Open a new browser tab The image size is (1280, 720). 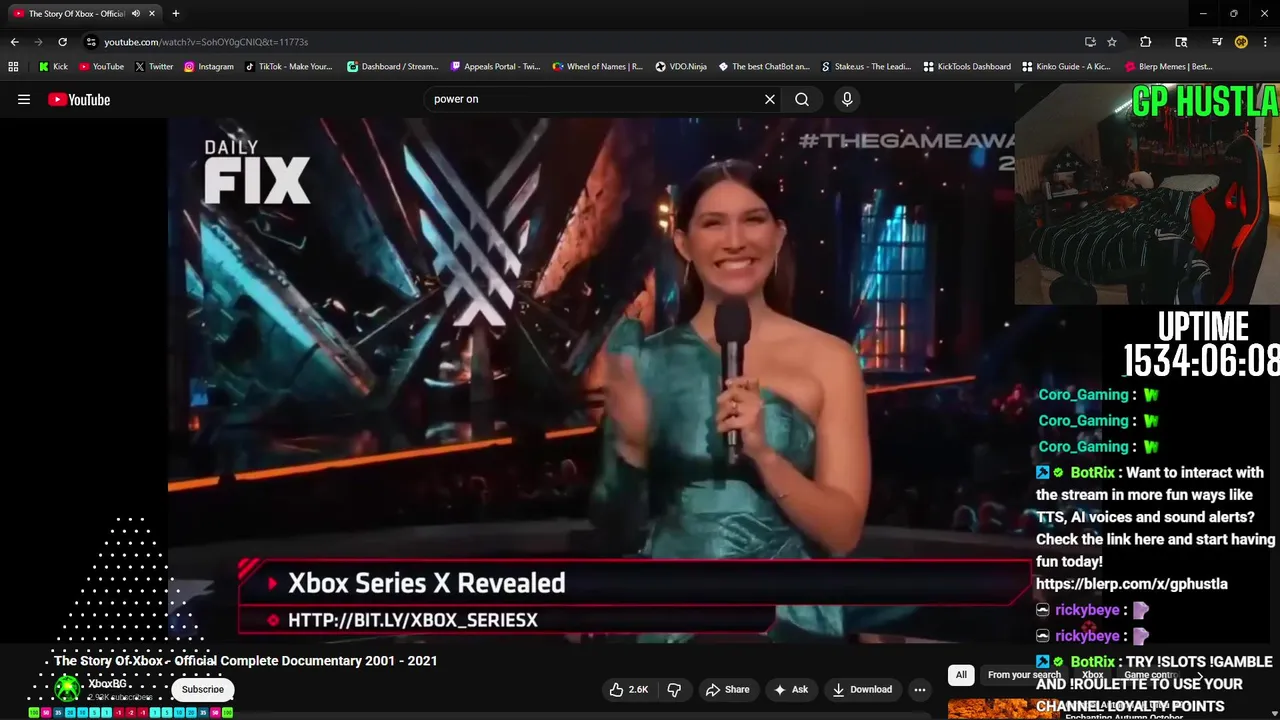[x=176, y=13]
